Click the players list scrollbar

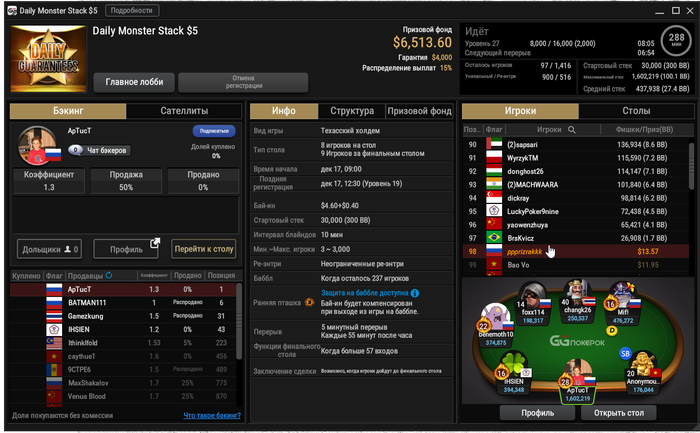691,166
